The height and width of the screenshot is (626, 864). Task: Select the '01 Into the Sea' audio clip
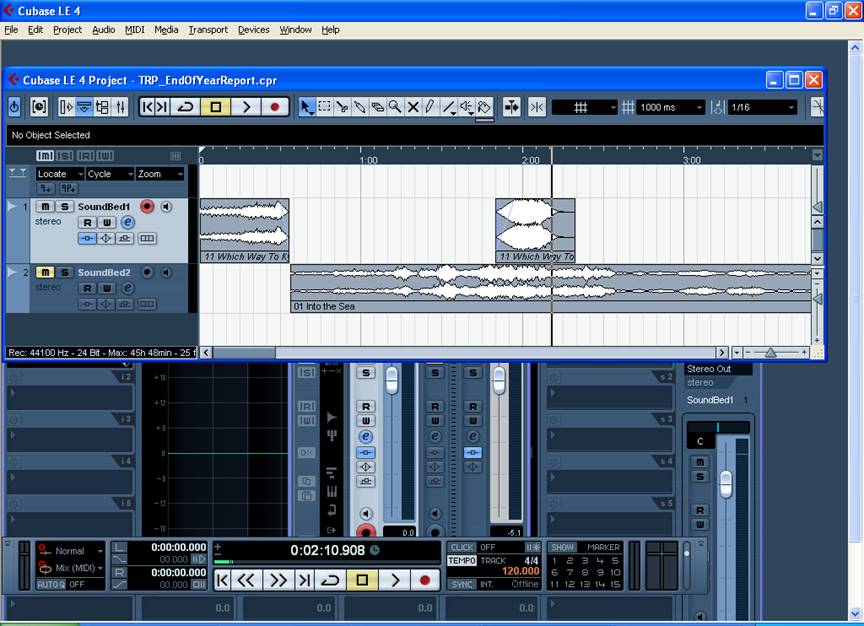551,289
